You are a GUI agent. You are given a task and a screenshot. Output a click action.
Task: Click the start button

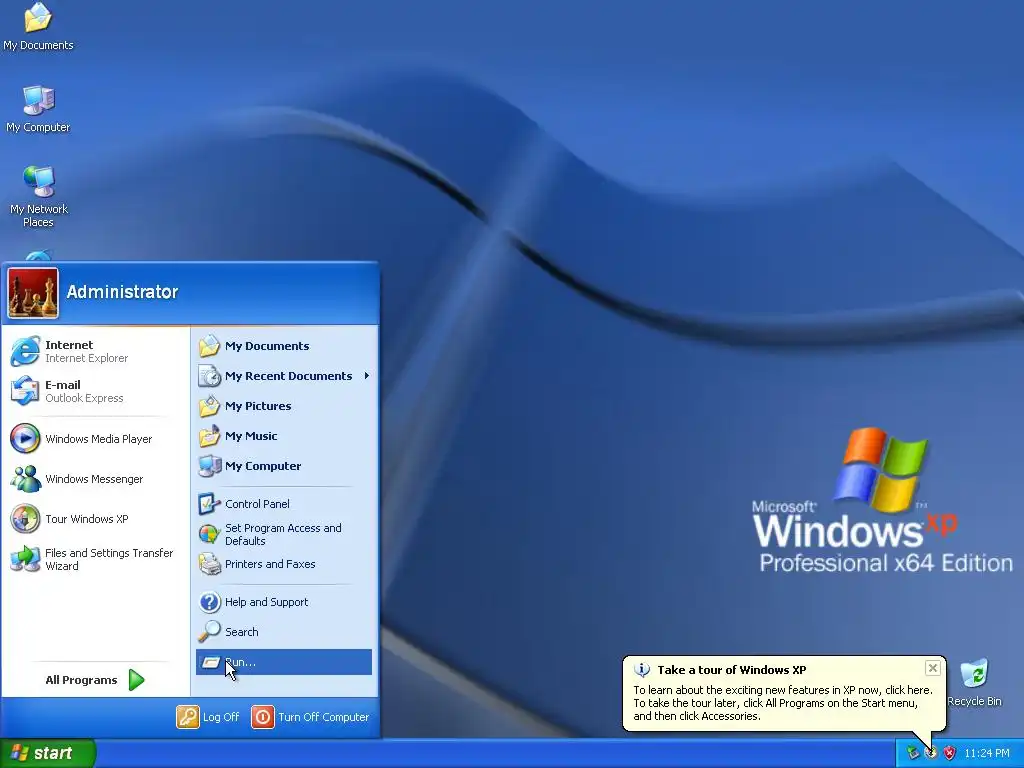48,753
